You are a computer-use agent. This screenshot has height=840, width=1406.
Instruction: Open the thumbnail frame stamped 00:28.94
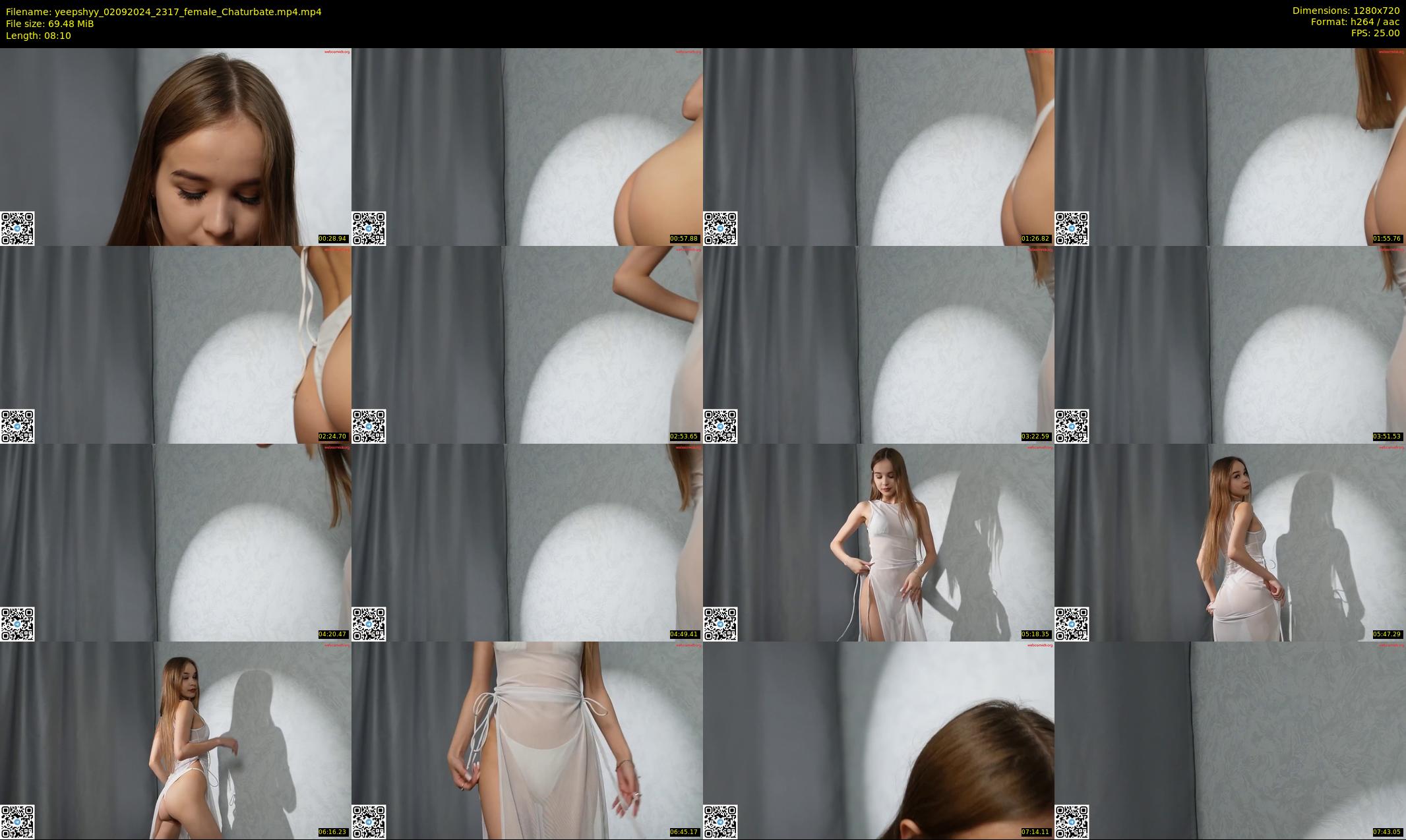[x=175, y=146]
